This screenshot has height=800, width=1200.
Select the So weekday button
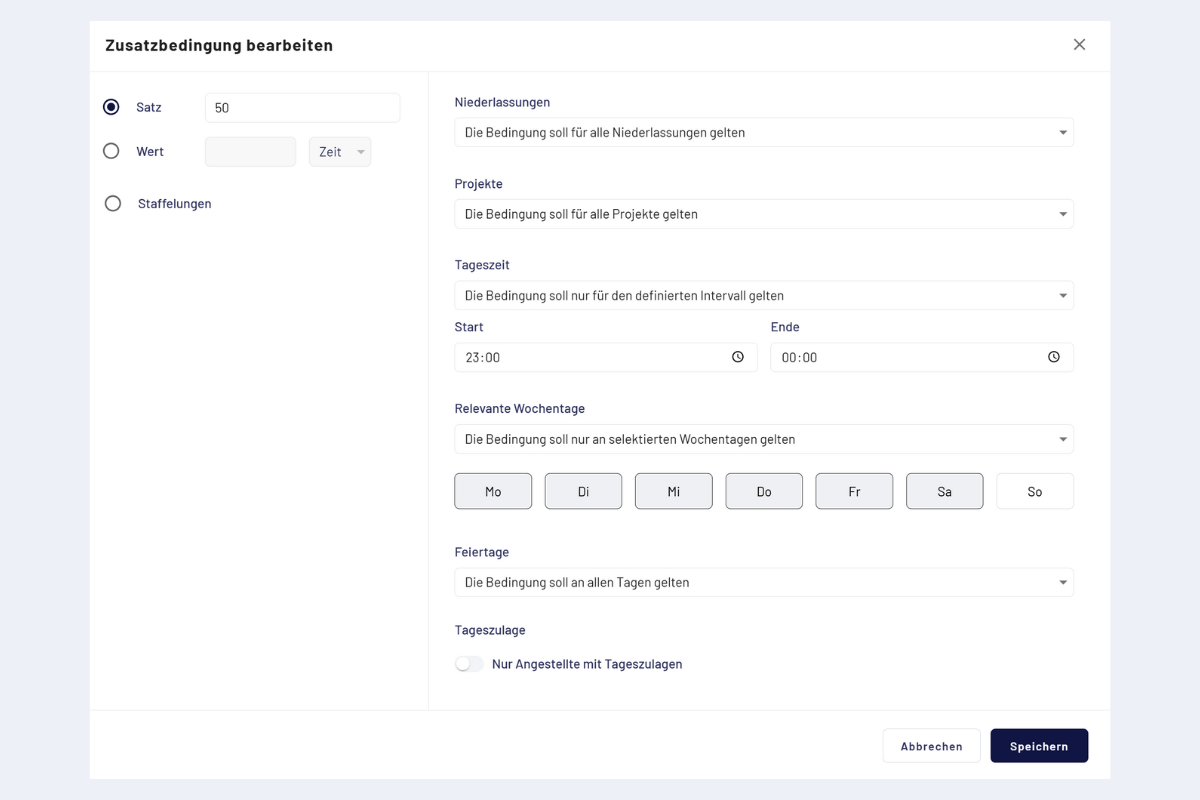(1035, 491)
